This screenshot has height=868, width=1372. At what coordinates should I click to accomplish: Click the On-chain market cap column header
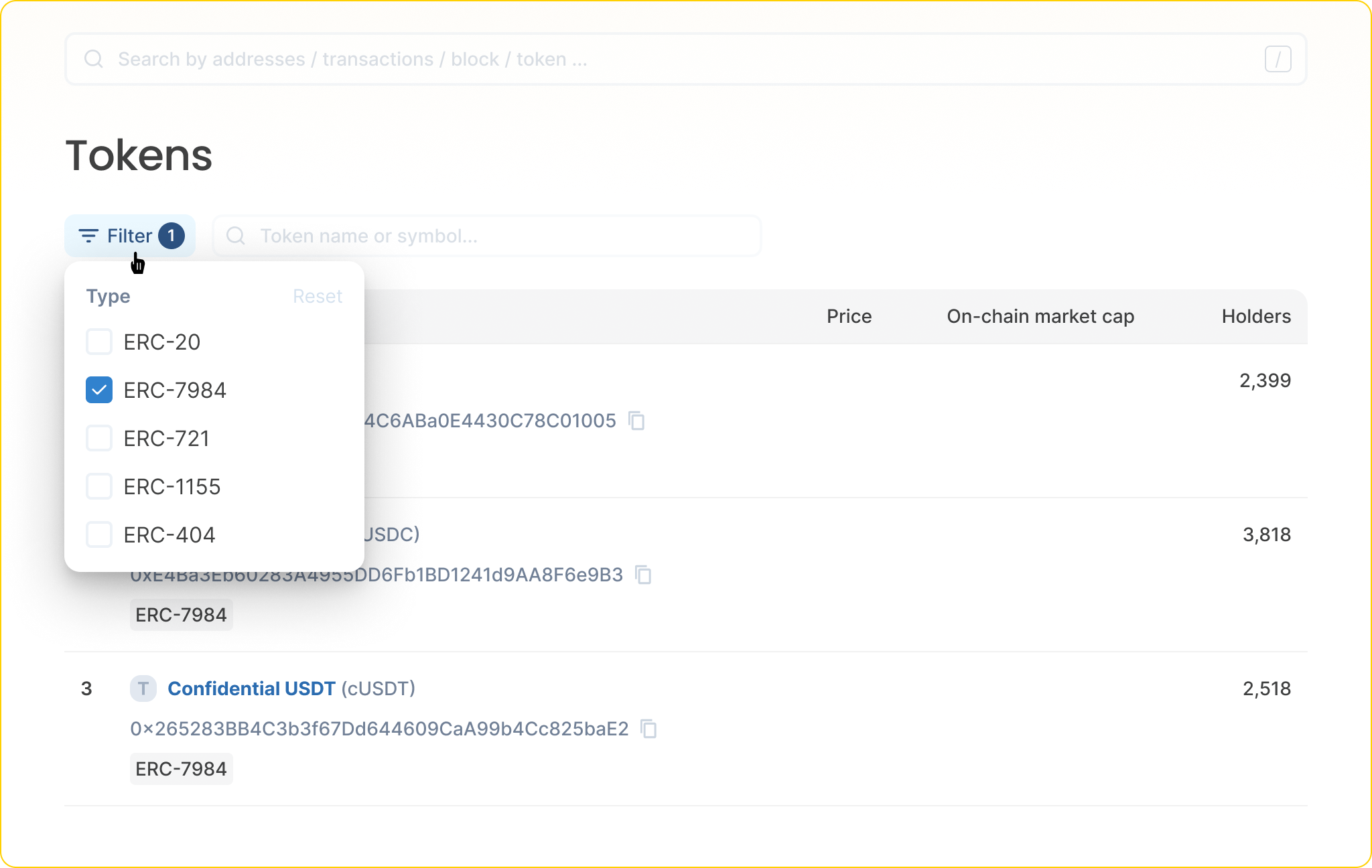click(1040, 316)
